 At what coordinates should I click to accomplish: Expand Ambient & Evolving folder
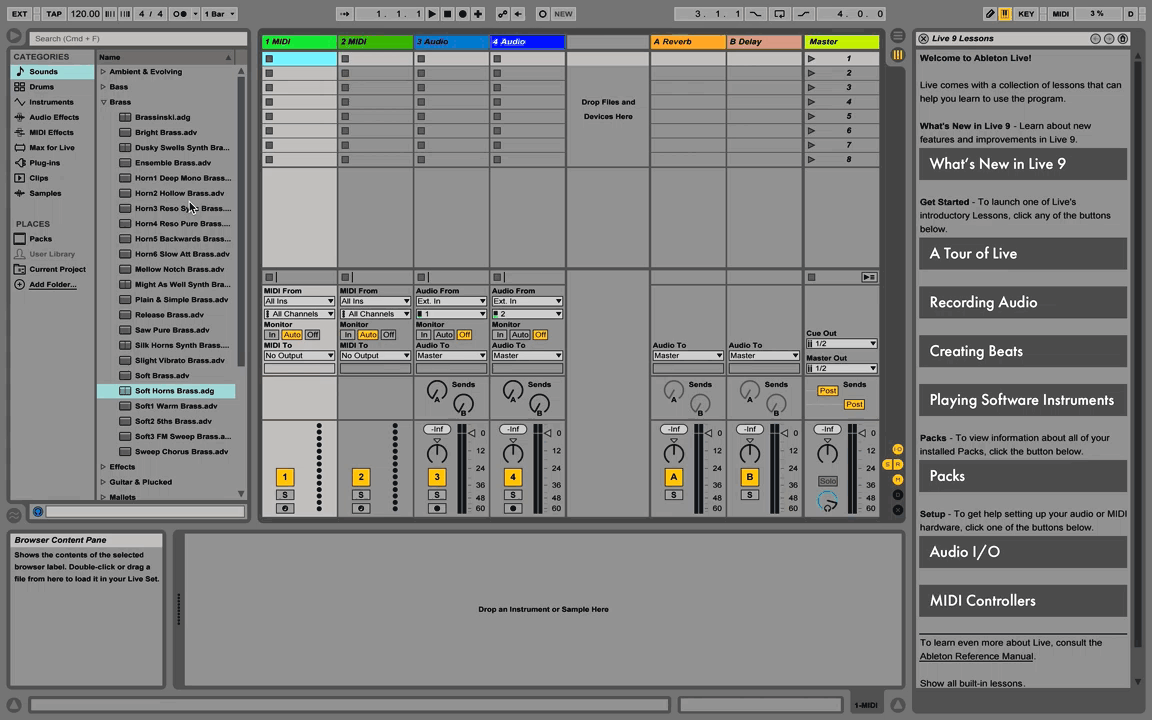point(103,71)
